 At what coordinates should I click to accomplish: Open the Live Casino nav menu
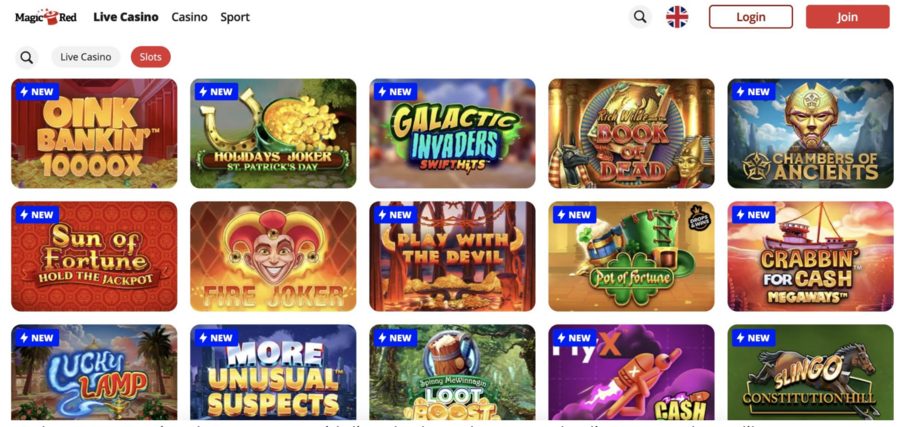[x=126, y=17]
